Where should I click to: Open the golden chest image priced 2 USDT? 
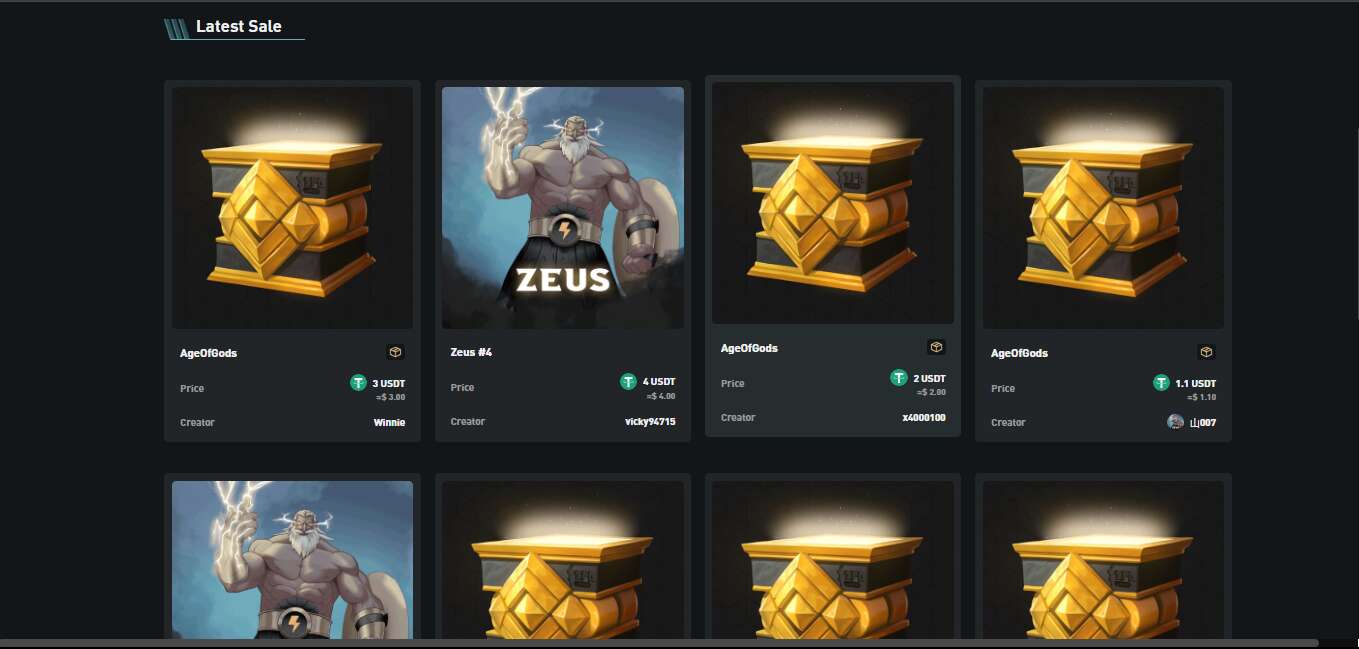pos(833,203)
